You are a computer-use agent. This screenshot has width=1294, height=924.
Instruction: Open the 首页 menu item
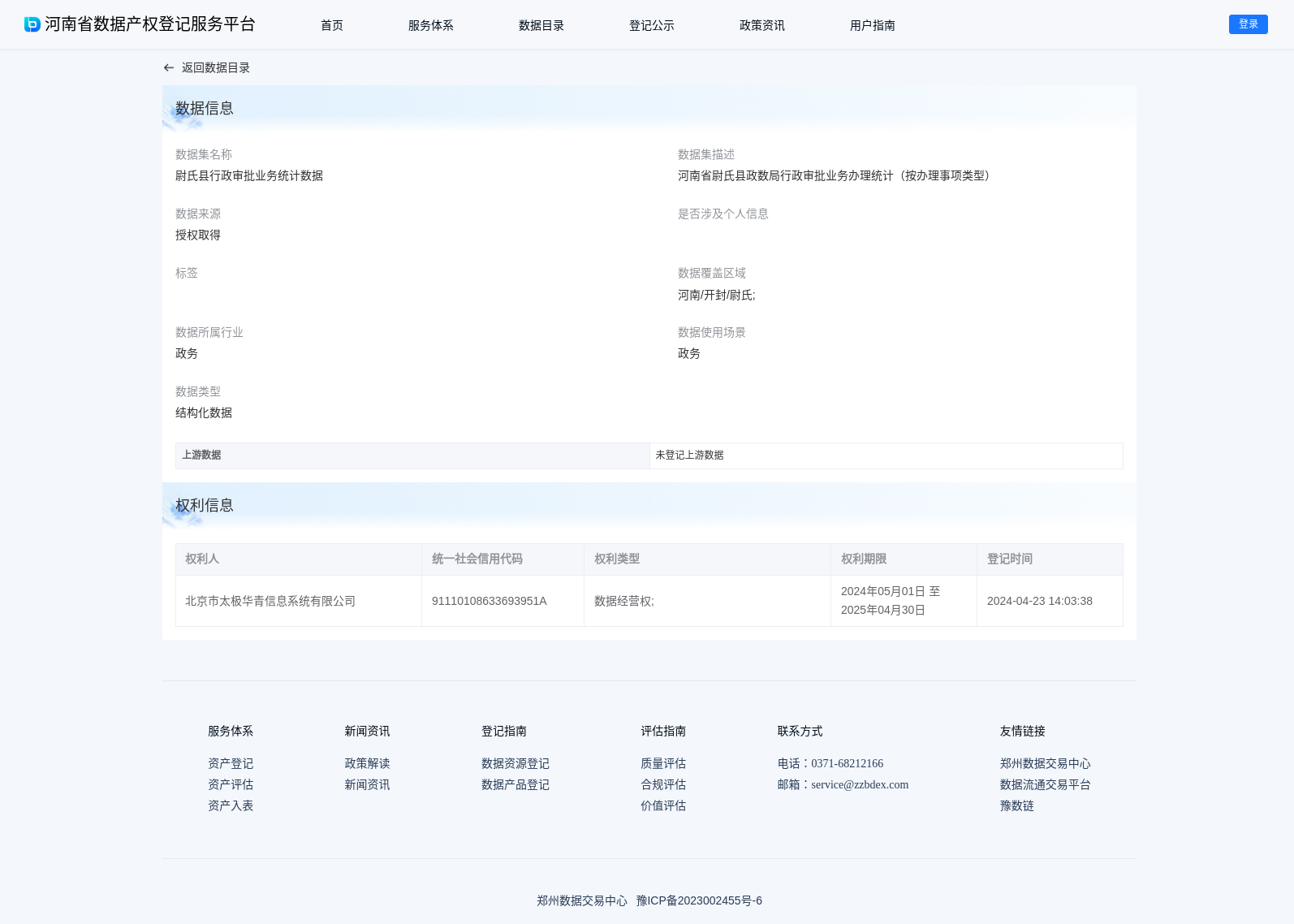[332, 25]
